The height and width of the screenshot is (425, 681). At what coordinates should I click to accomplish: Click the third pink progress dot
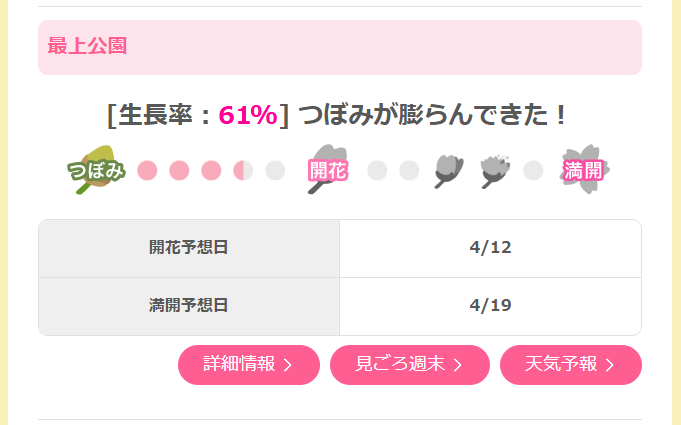211,170
